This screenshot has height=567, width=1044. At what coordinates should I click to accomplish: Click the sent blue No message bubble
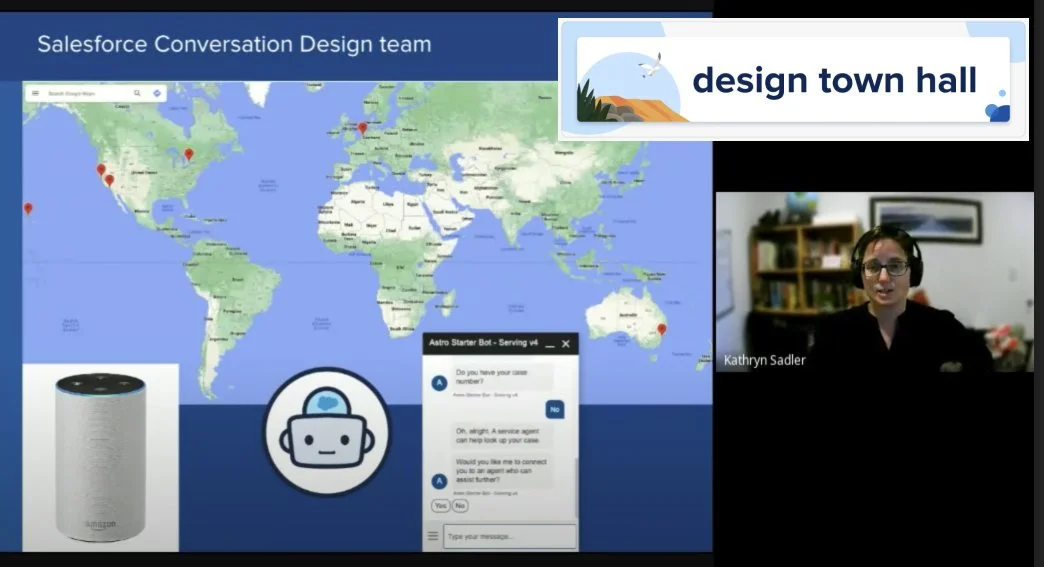coord(555,409)
